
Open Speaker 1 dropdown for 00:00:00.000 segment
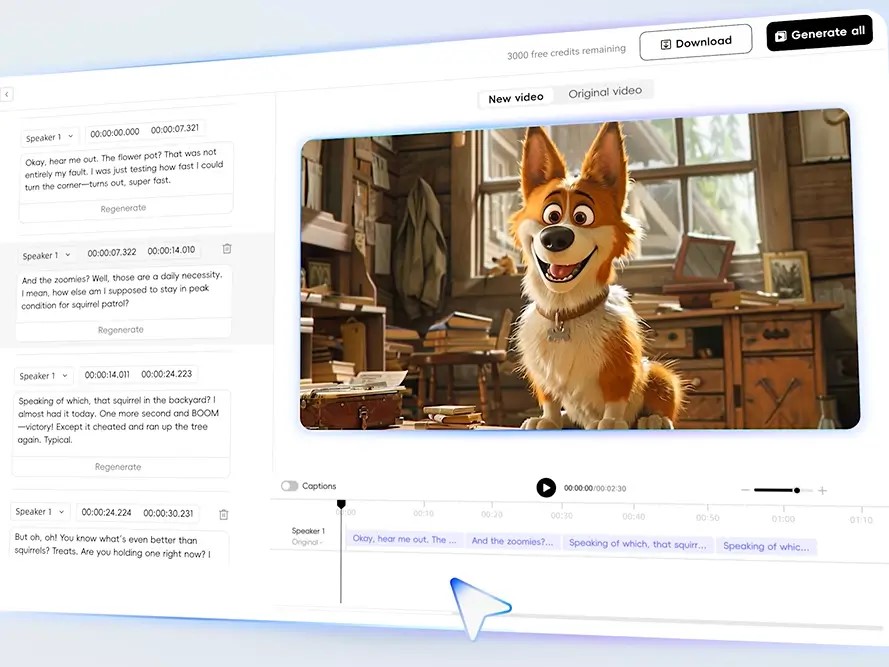pos(50,137)
